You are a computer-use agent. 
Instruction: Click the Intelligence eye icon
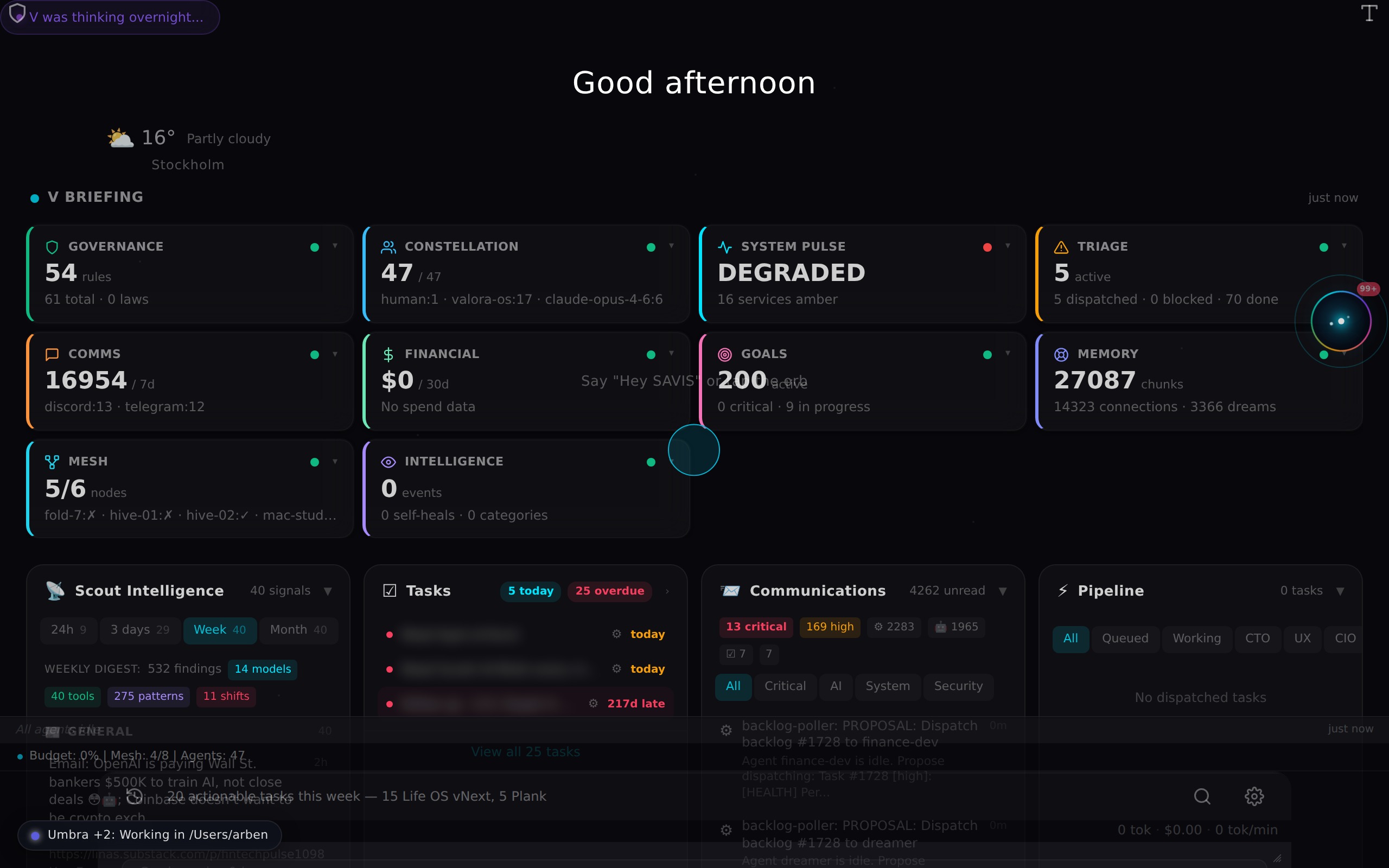[388, 462]
